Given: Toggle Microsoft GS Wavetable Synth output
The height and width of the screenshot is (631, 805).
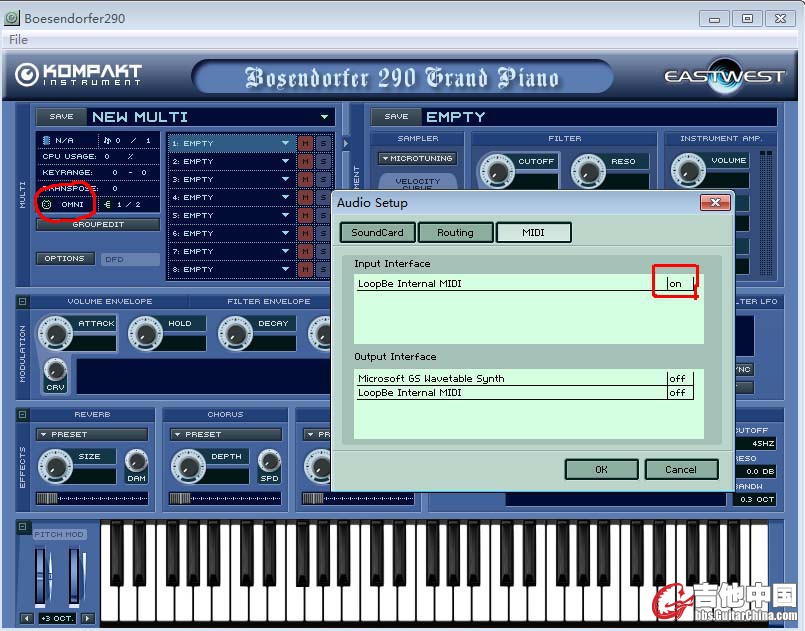Looking at the screenshot, I should [x=680, y=378].
